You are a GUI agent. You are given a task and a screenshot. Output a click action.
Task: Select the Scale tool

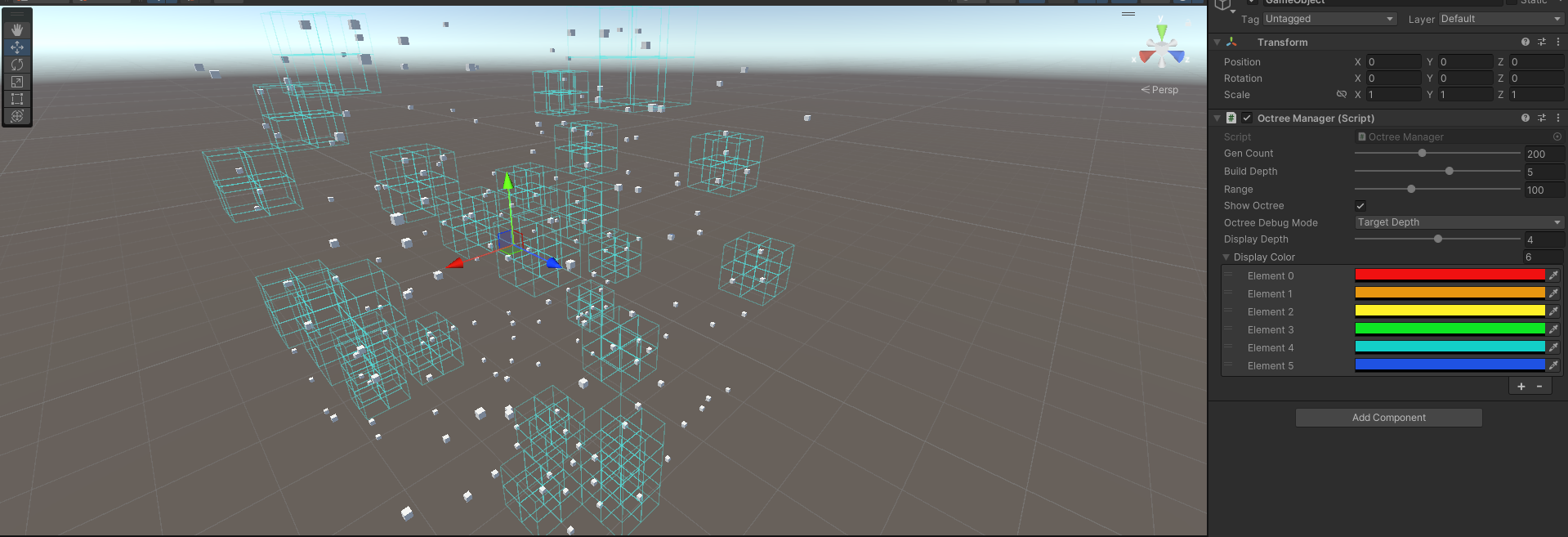[x=16, y=82]
